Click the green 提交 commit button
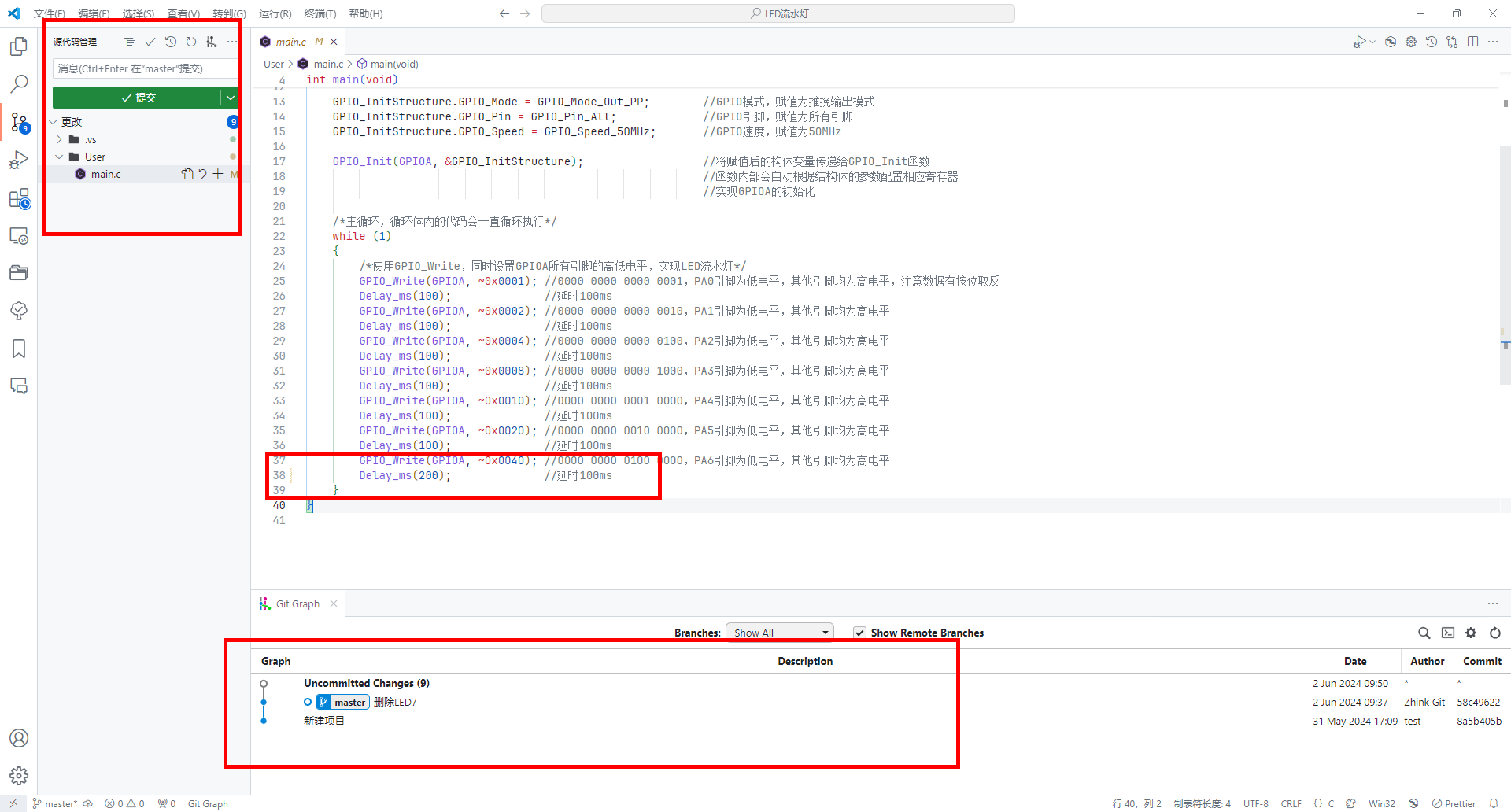This screenshot has width=1511, height=812. click(x=138, y=98)
